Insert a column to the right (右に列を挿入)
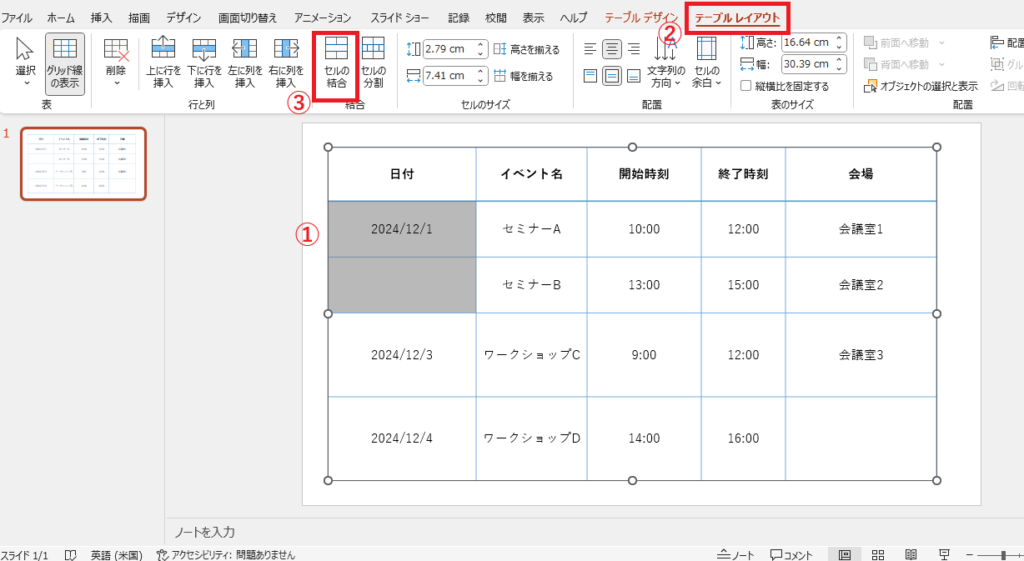Image resolution: width=1024 pixels, height=561 pixels. [x=285, y=63]
